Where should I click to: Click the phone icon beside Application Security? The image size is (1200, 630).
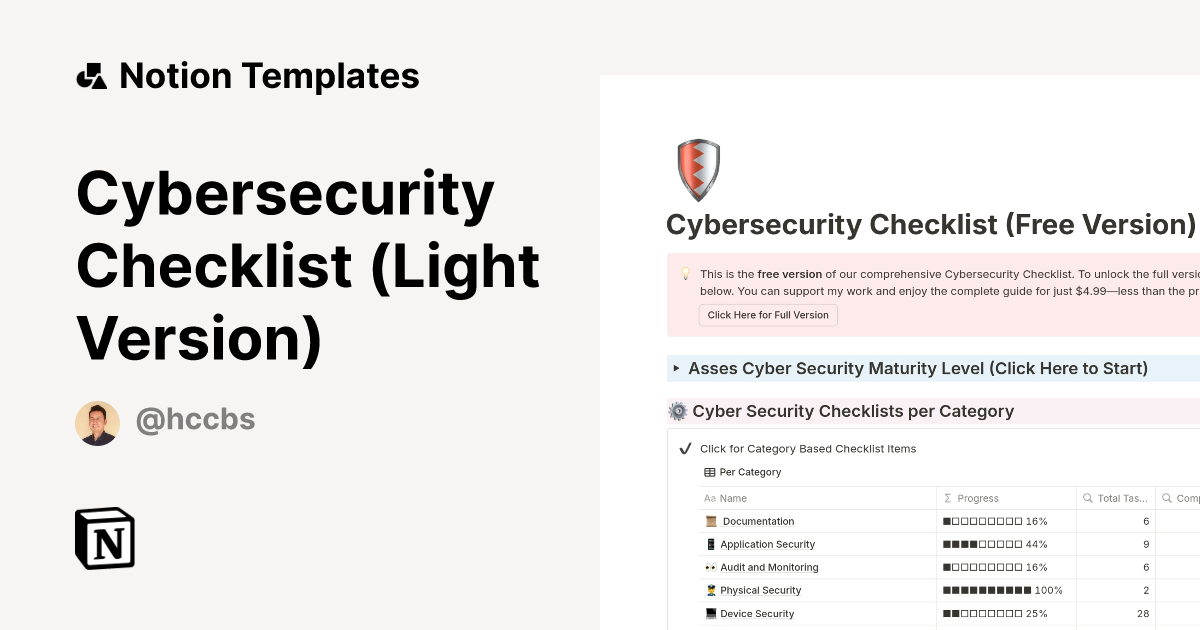click(x=711, y=544)
